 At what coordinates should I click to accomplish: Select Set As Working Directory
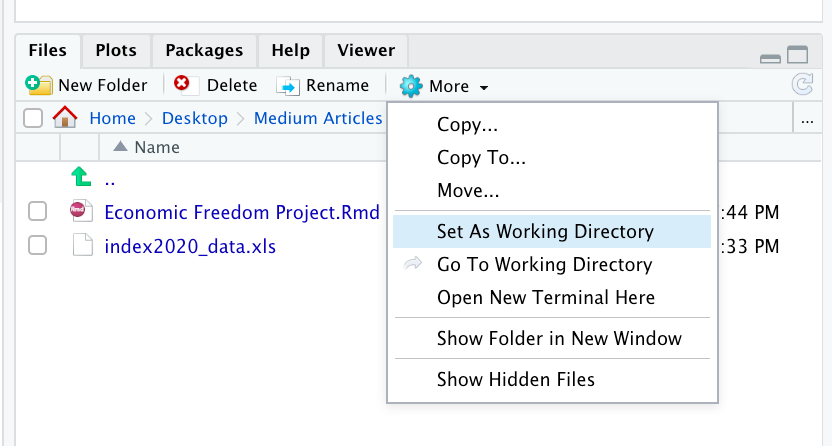pos(545,232)
